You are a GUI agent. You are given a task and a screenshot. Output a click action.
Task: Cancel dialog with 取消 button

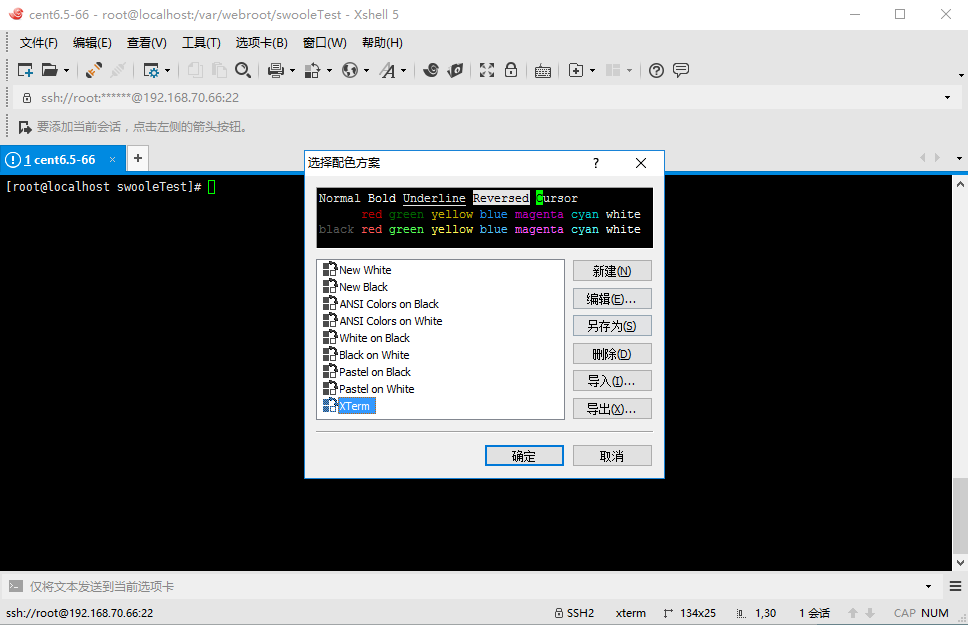[x=612, y=456]
